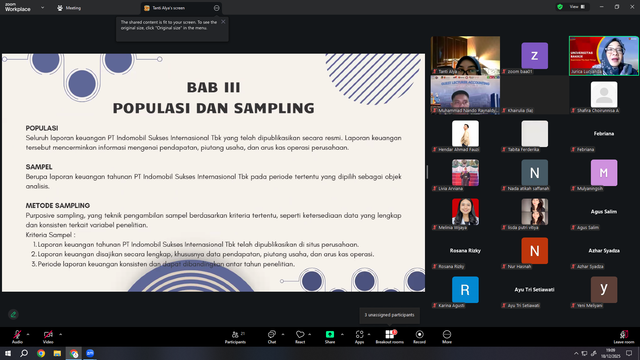Viewport: 640px width, 360px height.
Task: Click the Febriana participant name
Action: (604, 133)
